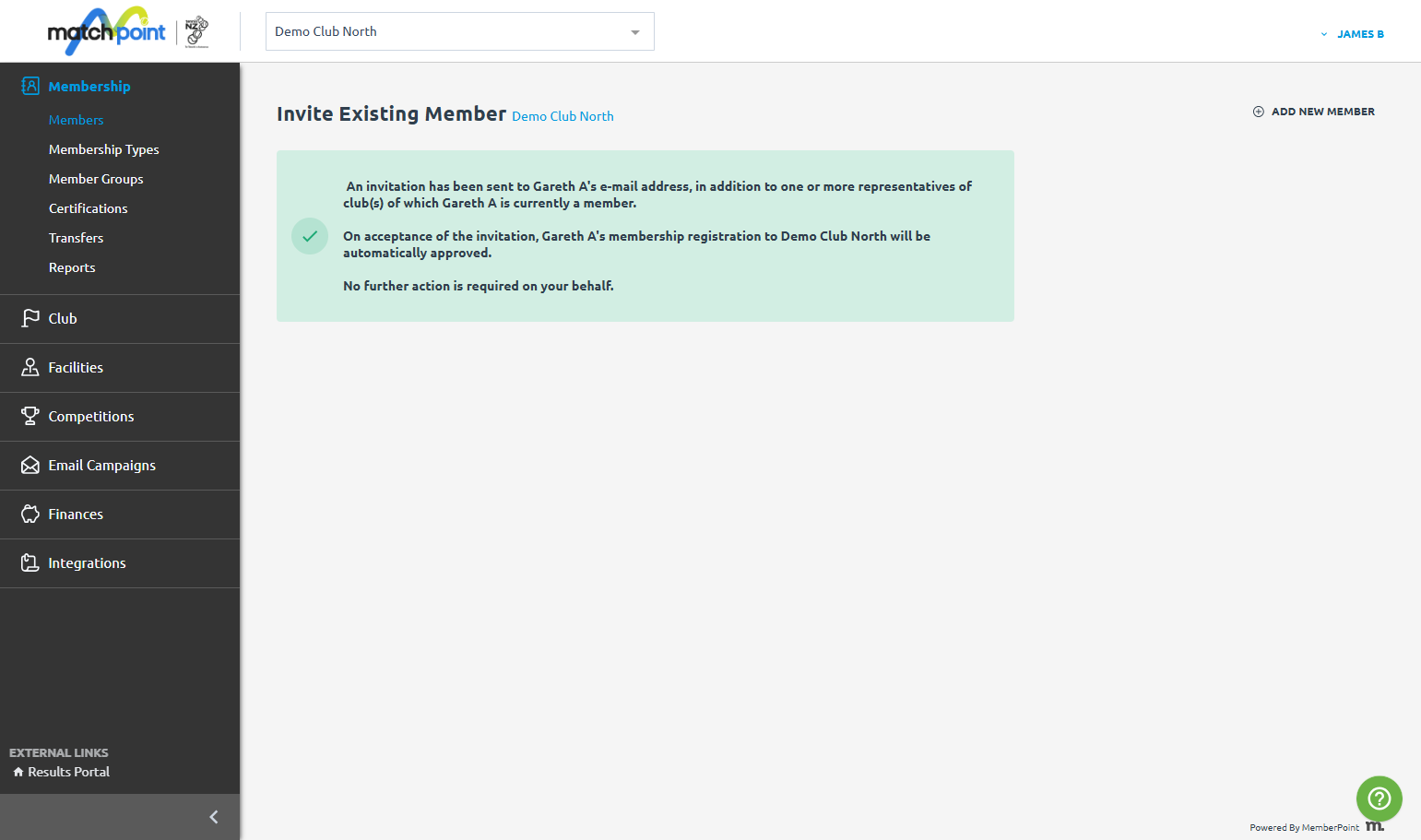Click the plus icon beside Add New Member
The image size is (1421, 840).
click(x=1259, y=112)
